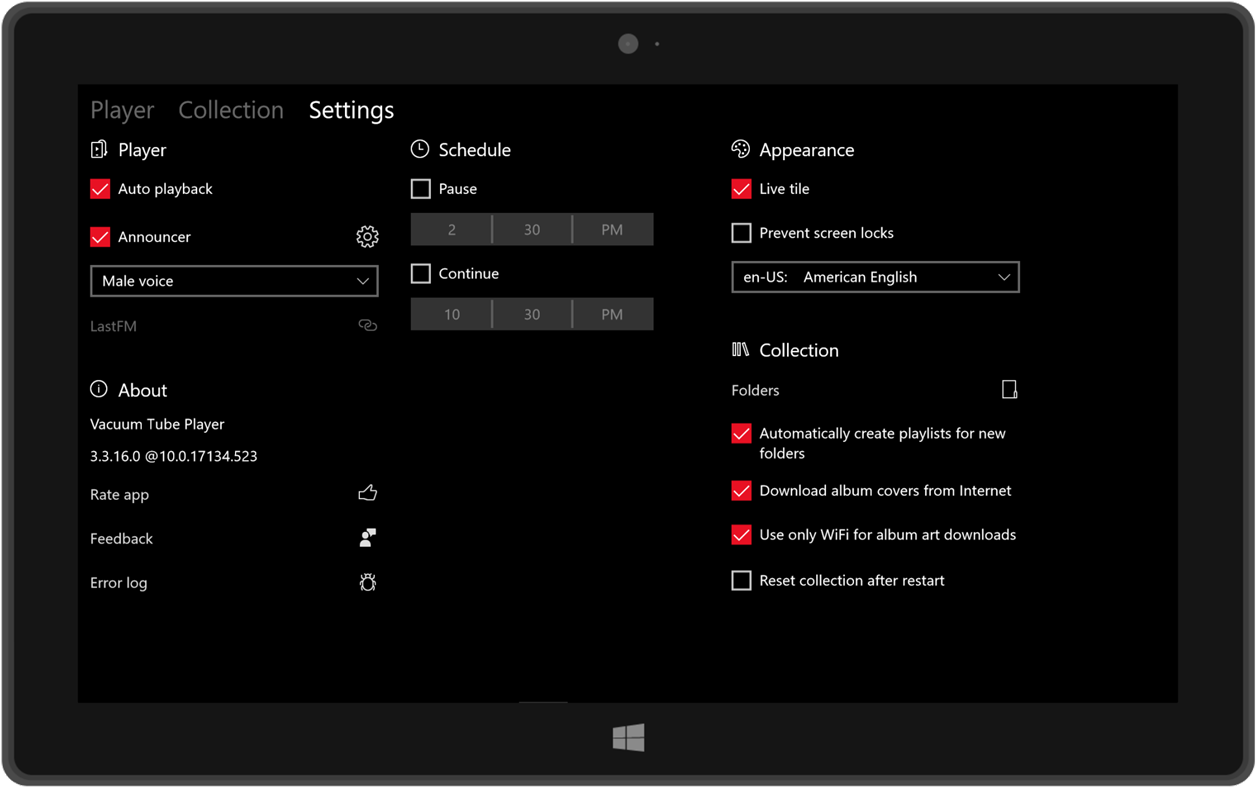
Task: Click the Folders browse icon
Action: 1009,389
